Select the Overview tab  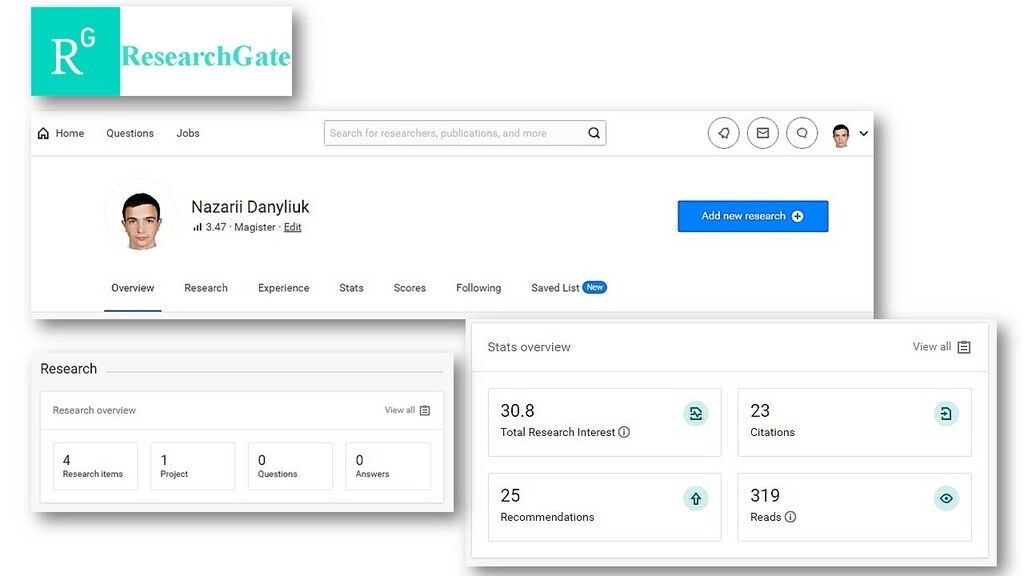click(133, 288)
